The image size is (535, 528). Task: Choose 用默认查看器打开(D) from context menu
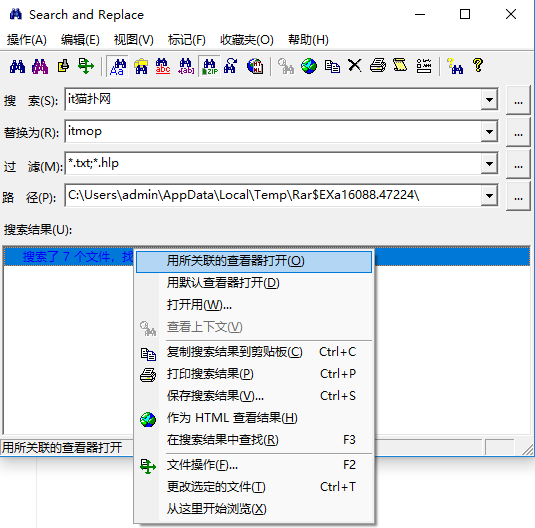click(x=254, y=283)
